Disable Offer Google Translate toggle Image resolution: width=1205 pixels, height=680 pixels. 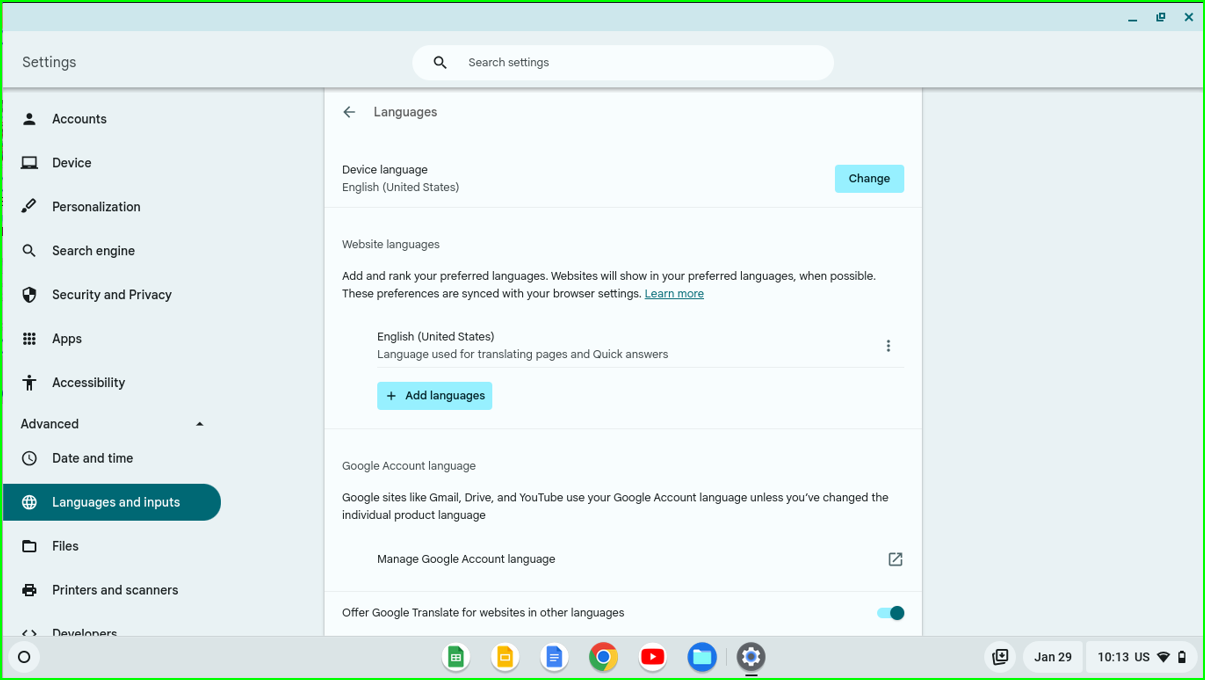click(x=890, y=613)
